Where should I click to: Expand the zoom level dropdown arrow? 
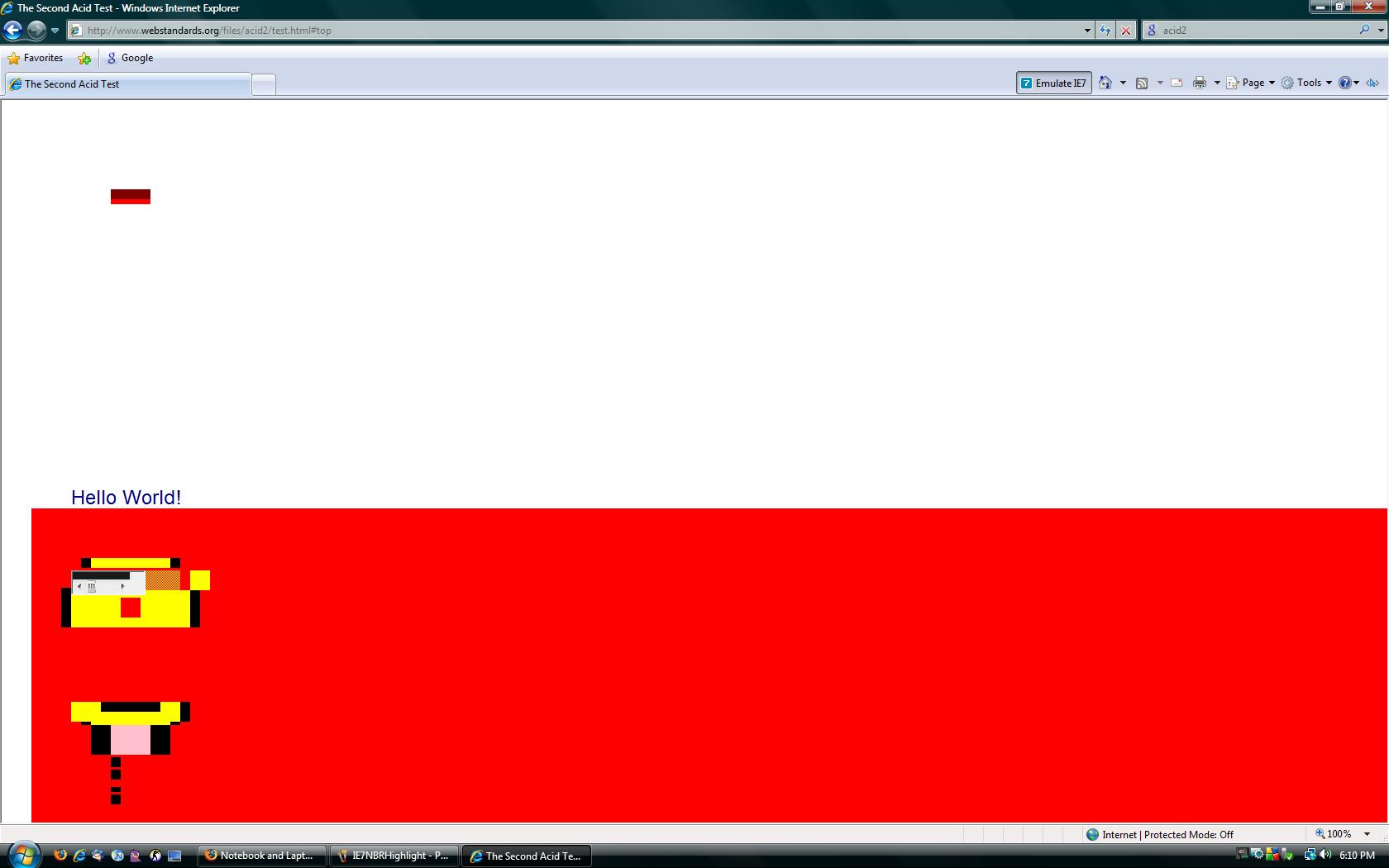click(x=1368, y=834)
